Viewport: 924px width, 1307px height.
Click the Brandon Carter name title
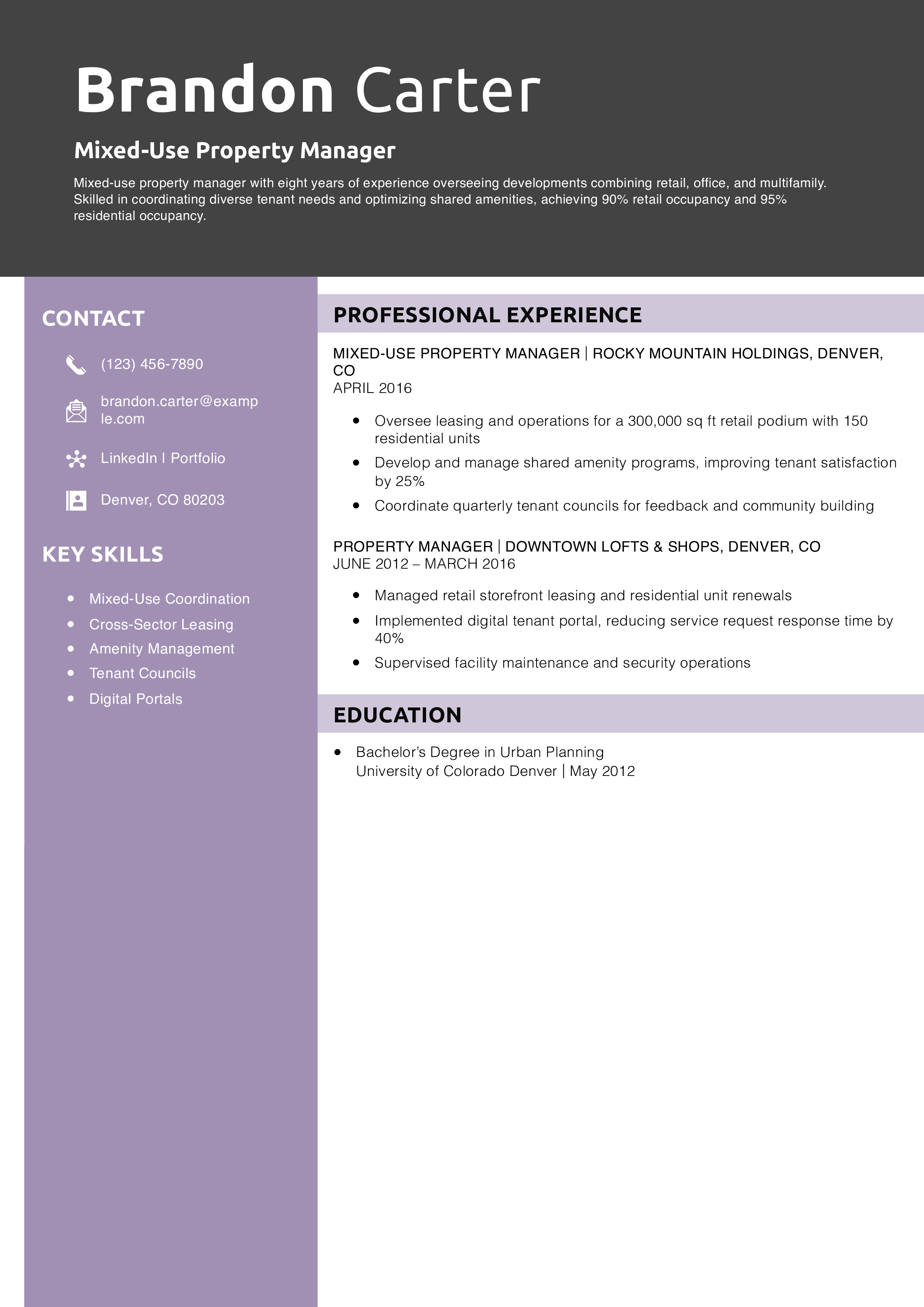coord(307,90)
